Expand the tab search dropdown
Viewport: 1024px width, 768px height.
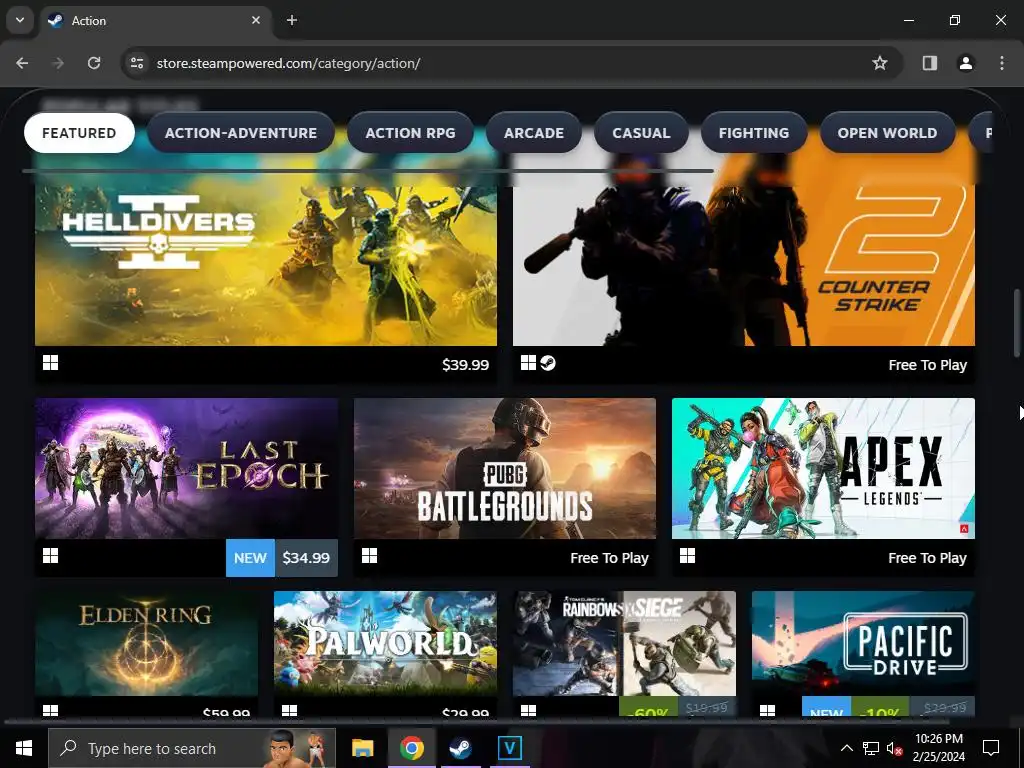point(20,20)
